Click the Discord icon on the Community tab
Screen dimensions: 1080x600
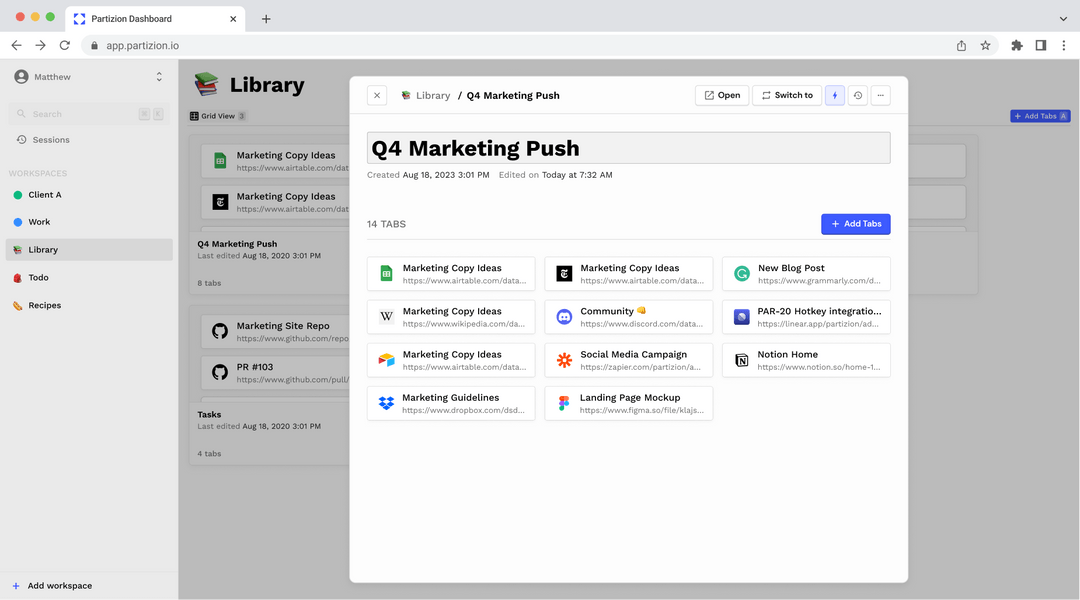click(x=563, y=316)
